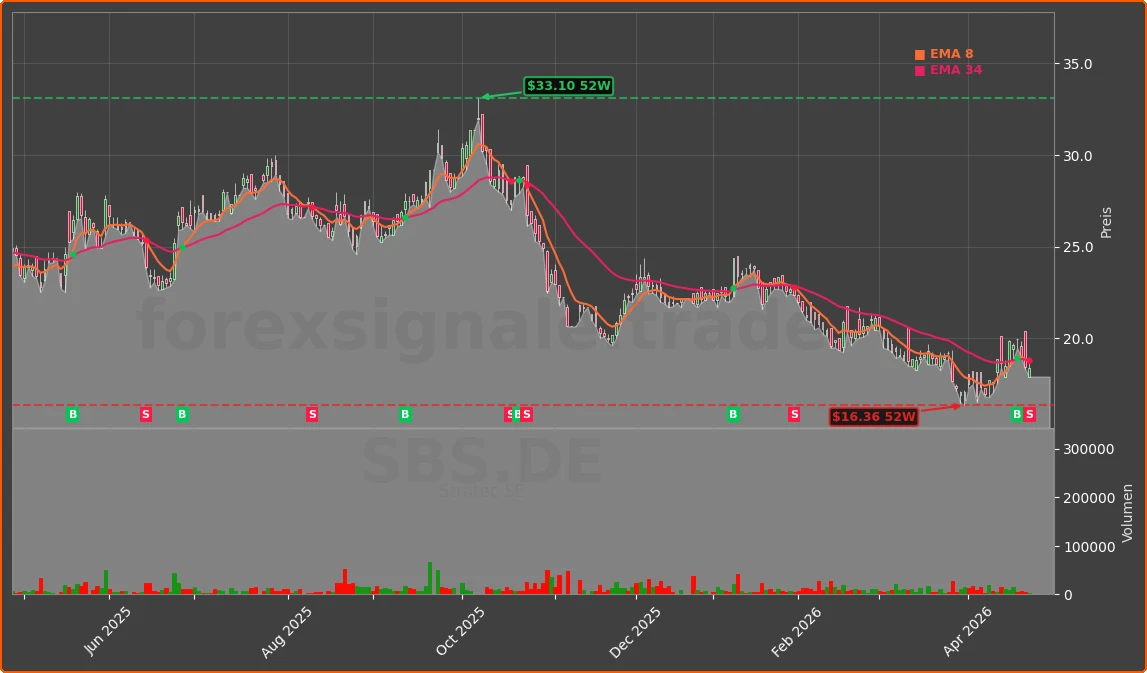Click the final S sell marker in April 2026
Screen dimensions: 1147x673
(1030, 415)
